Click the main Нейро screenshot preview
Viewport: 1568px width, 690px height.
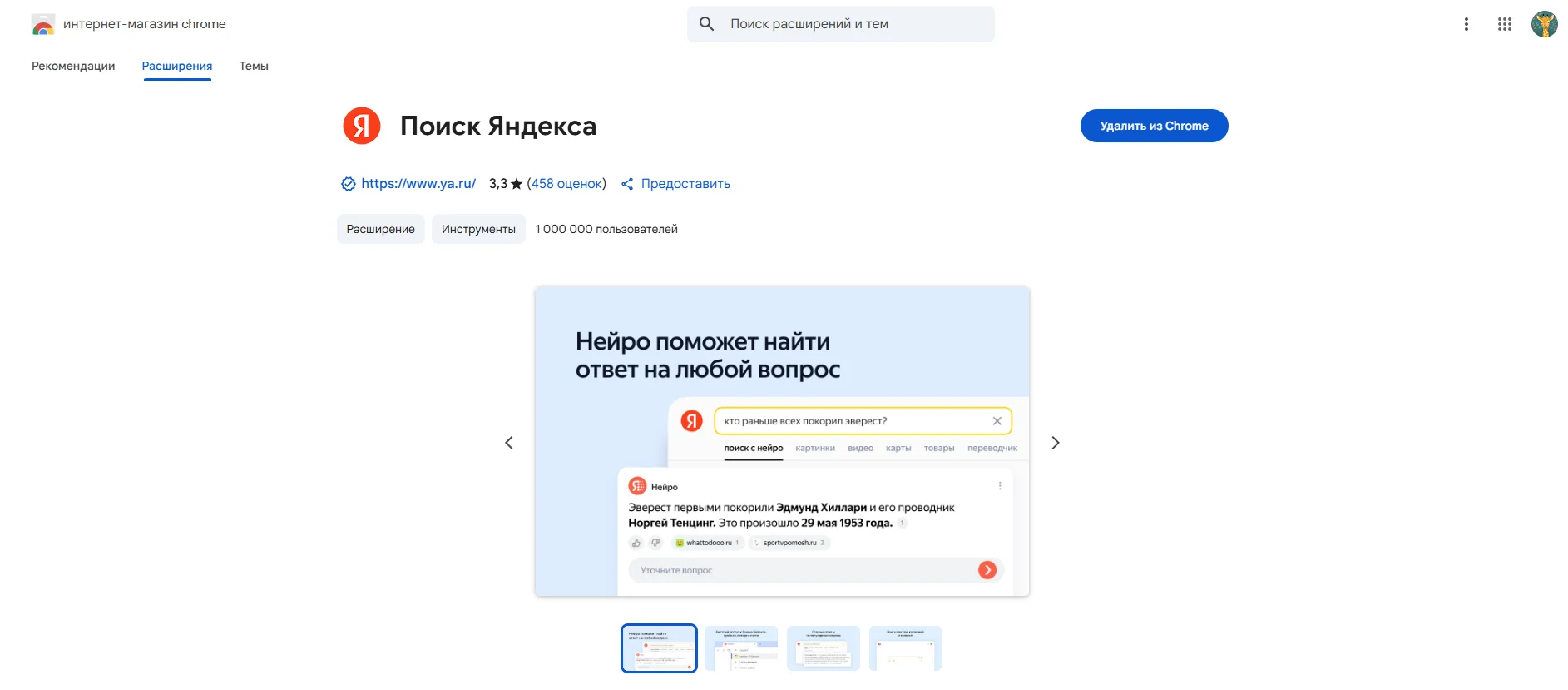pyautogui.click(x=782, y=441)
